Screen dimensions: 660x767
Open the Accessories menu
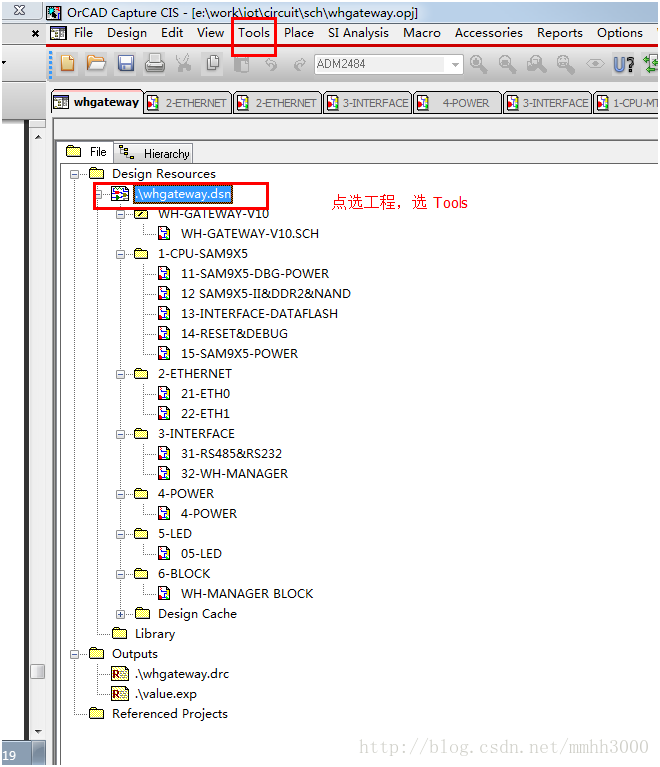[x=488, y=33]
